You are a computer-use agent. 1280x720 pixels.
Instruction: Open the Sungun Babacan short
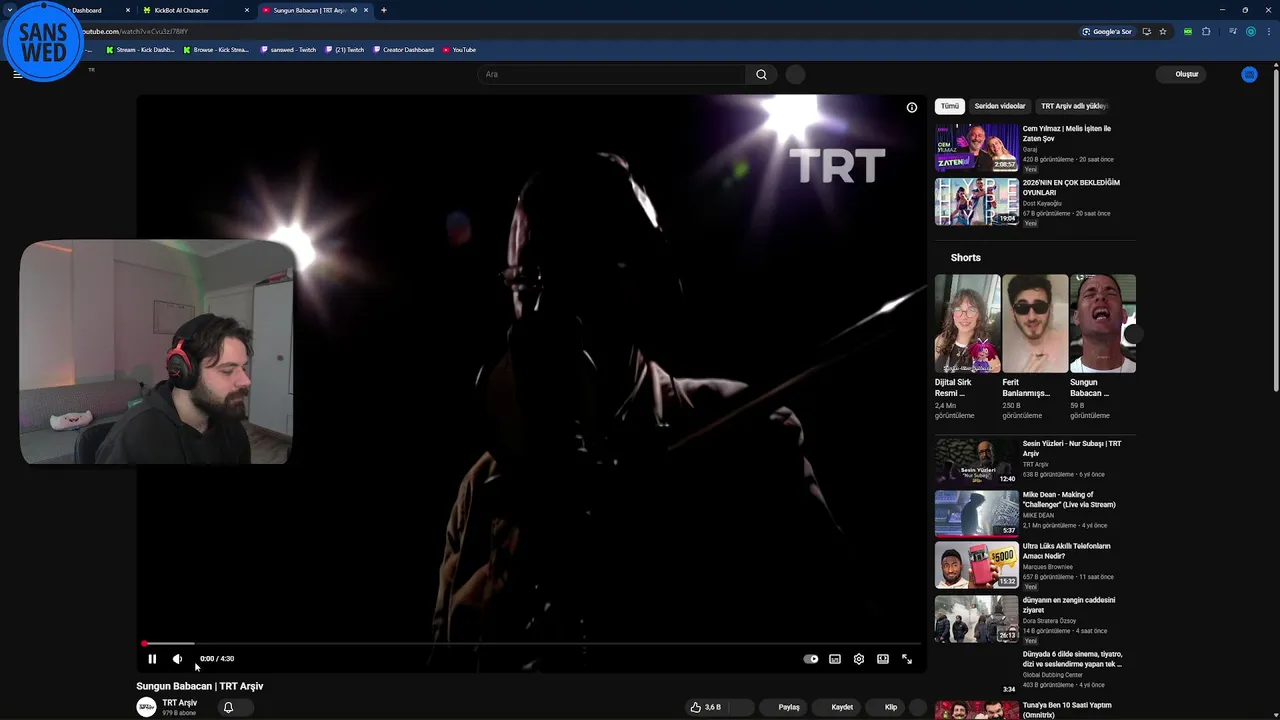(x=1103, y=323)
